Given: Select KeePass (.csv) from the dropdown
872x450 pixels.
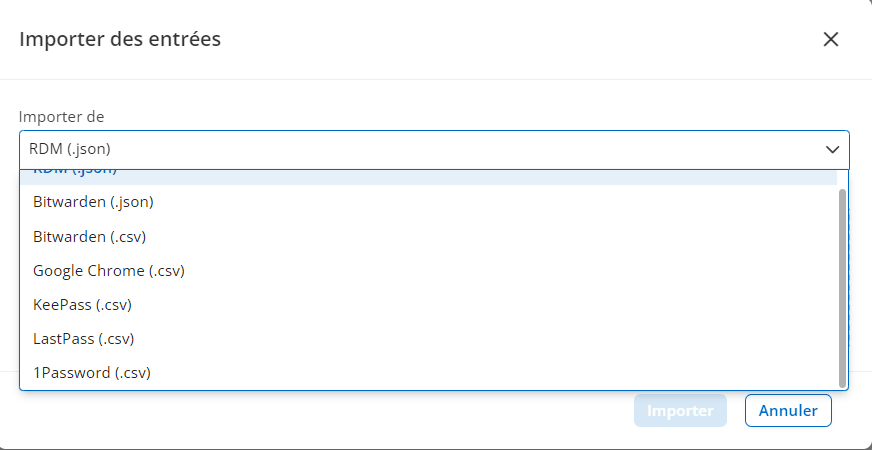Looking at the screenshot, I should (x=82, y=304).
